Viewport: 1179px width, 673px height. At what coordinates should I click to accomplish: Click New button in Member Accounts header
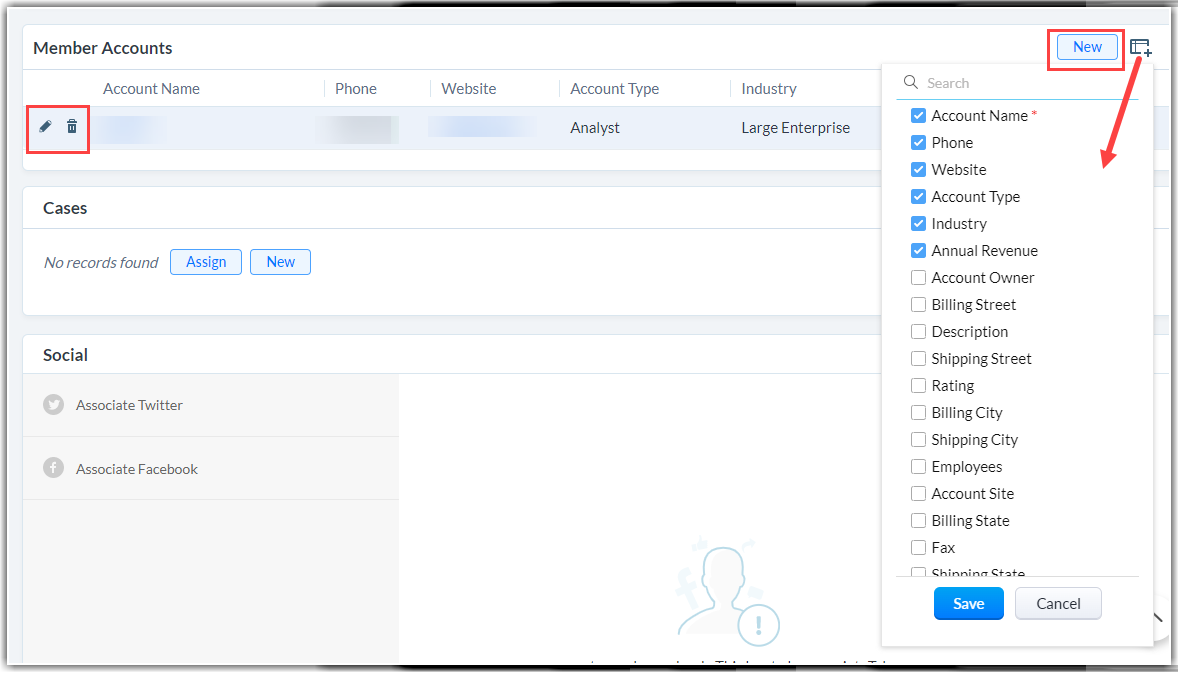click(x=1087, y=47)
